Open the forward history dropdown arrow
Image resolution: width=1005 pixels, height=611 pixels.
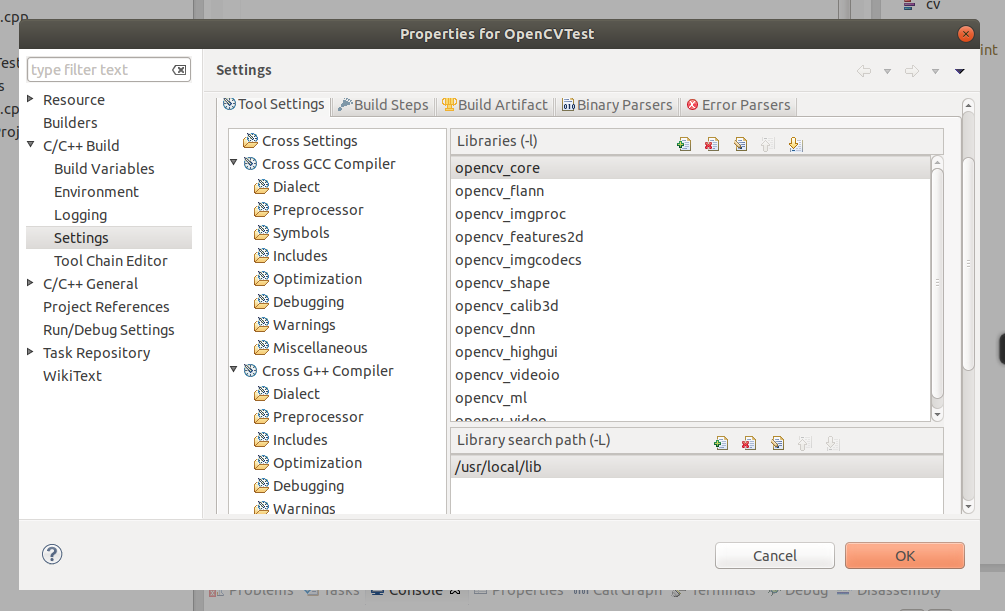click(x=935, y=72)
